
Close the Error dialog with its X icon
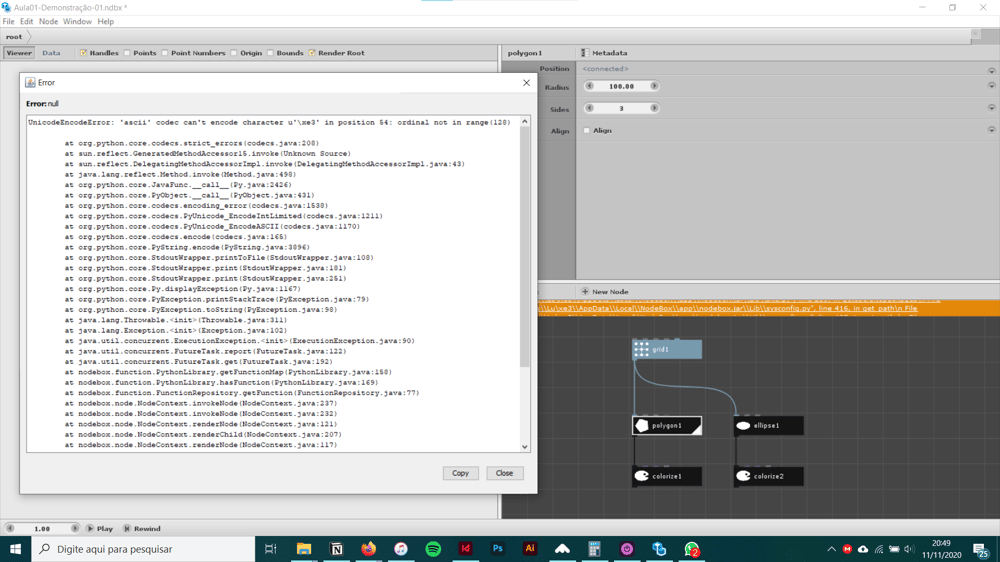(x=526, y=82)
